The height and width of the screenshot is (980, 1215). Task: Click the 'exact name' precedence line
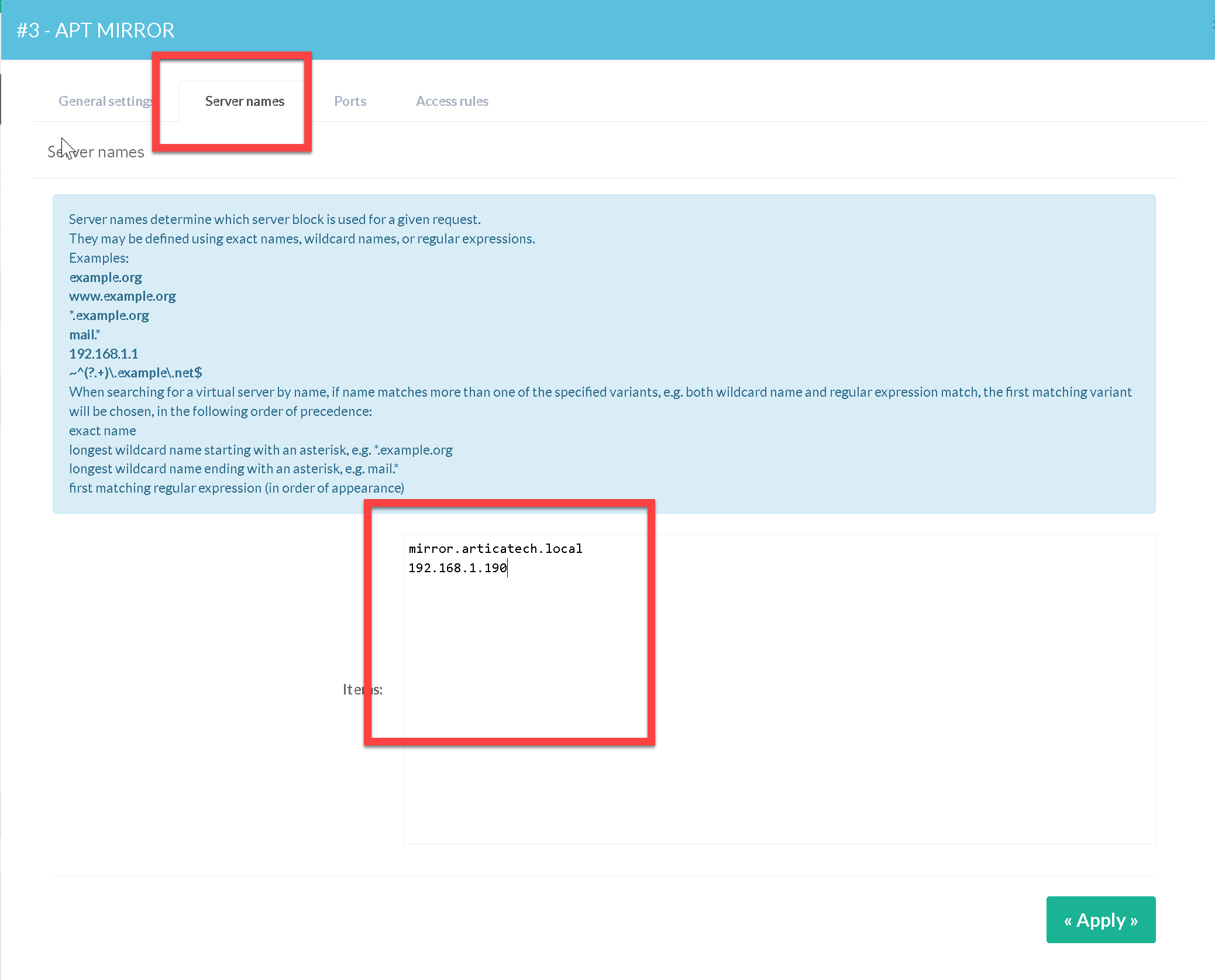pyautogui.click(x=102, y=431)
